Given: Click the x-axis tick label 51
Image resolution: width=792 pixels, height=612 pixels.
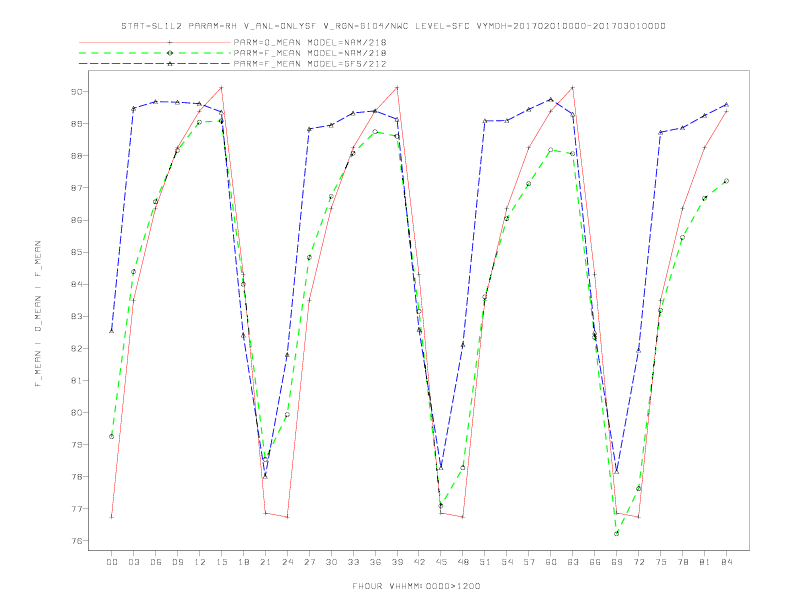Looking at the screenshot, I should [x=485, y=562].
